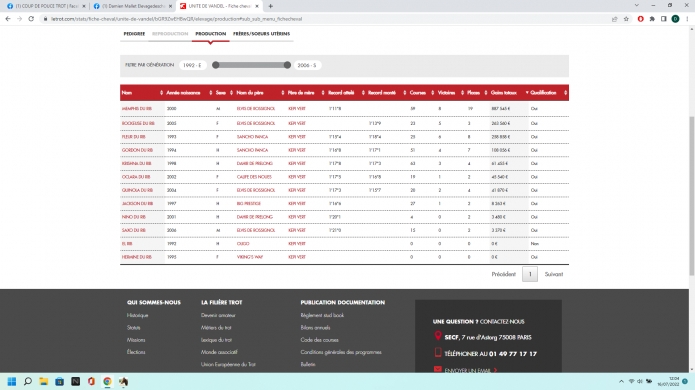Open a new browser tab with plus

click(270, 6)
